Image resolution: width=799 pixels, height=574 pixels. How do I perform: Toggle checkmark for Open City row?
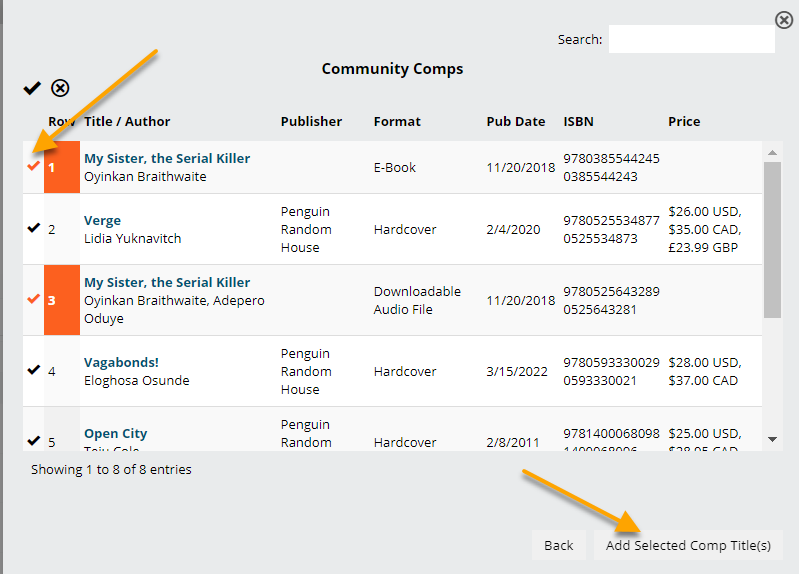[x=34, y=441]
